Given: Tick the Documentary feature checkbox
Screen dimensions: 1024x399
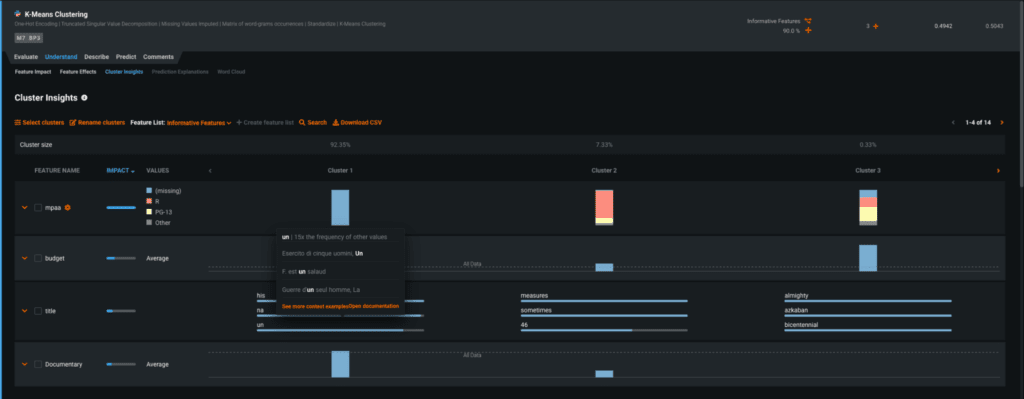Looking at the screenshot, I should pos(38,364).
